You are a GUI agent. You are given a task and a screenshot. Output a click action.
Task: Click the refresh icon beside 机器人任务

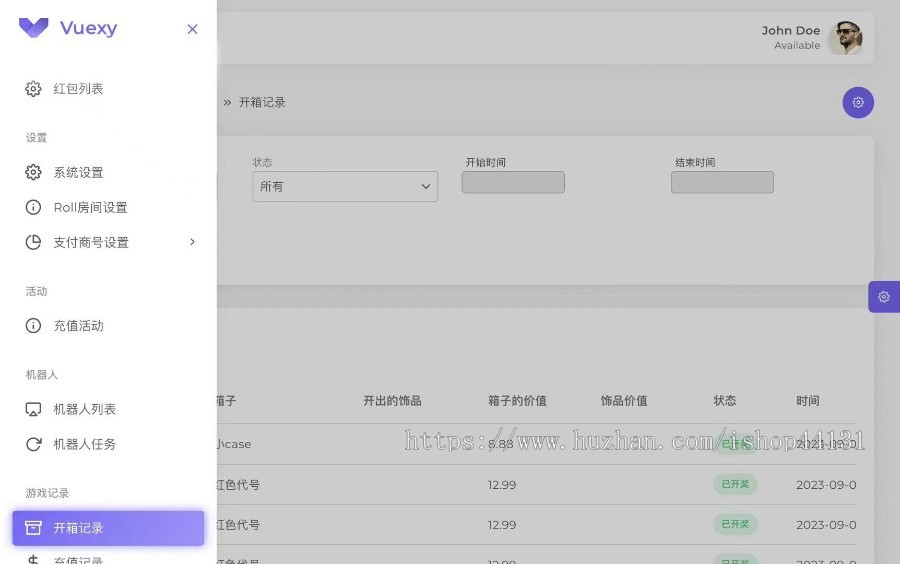(33, 444)
